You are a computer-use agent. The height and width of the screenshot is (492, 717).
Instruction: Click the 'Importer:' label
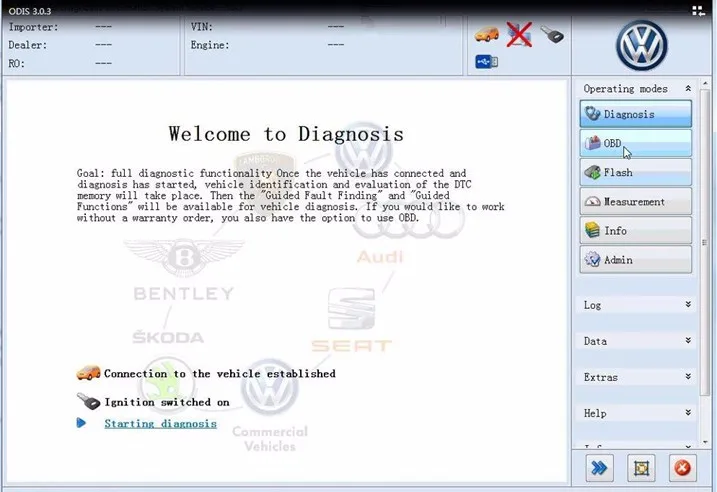click(x=33, y=27)
